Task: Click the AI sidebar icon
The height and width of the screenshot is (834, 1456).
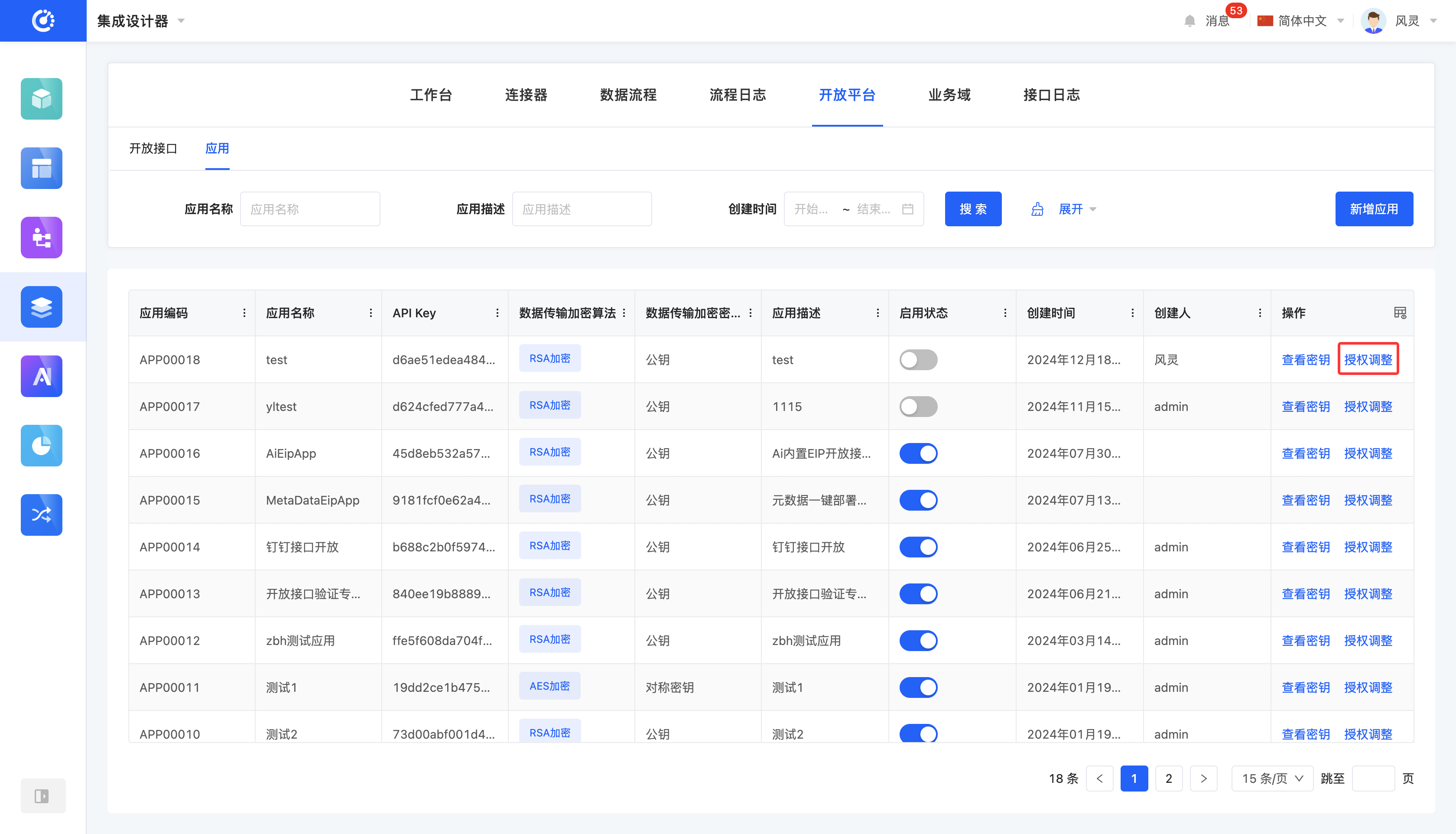Action: click(x=41, y=376)
